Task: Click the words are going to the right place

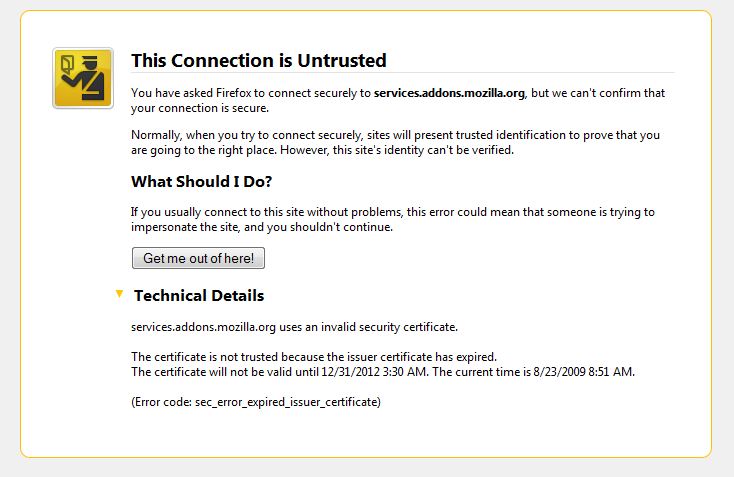Action: (x=204, y=150)
